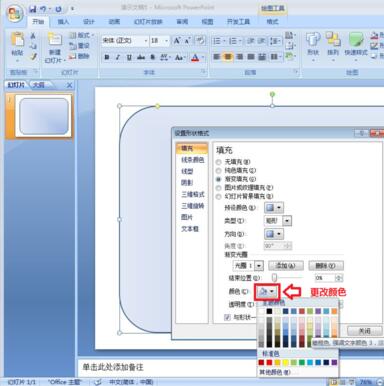Switch to the 视图 (View) ribbon tab
The height and width of the screenshot is (386, 384).
tap(207, 22)
